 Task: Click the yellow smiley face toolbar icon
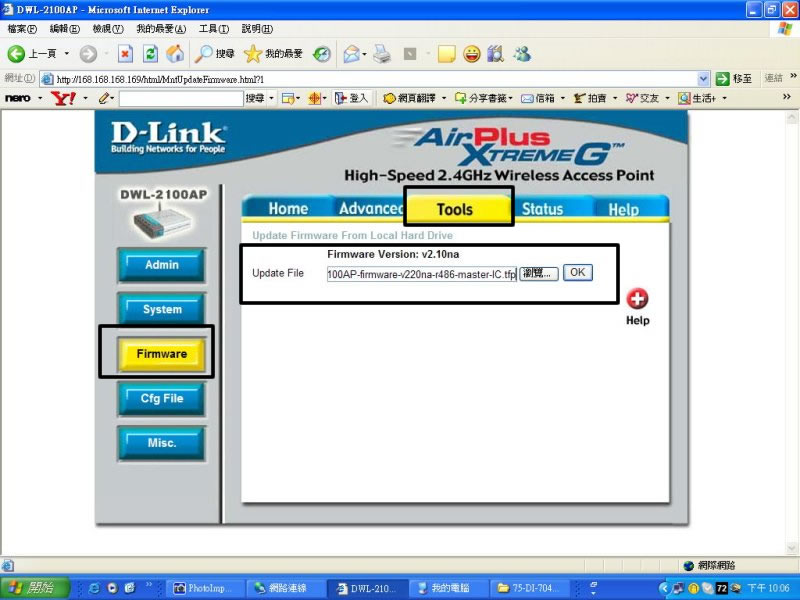point(471,54)
